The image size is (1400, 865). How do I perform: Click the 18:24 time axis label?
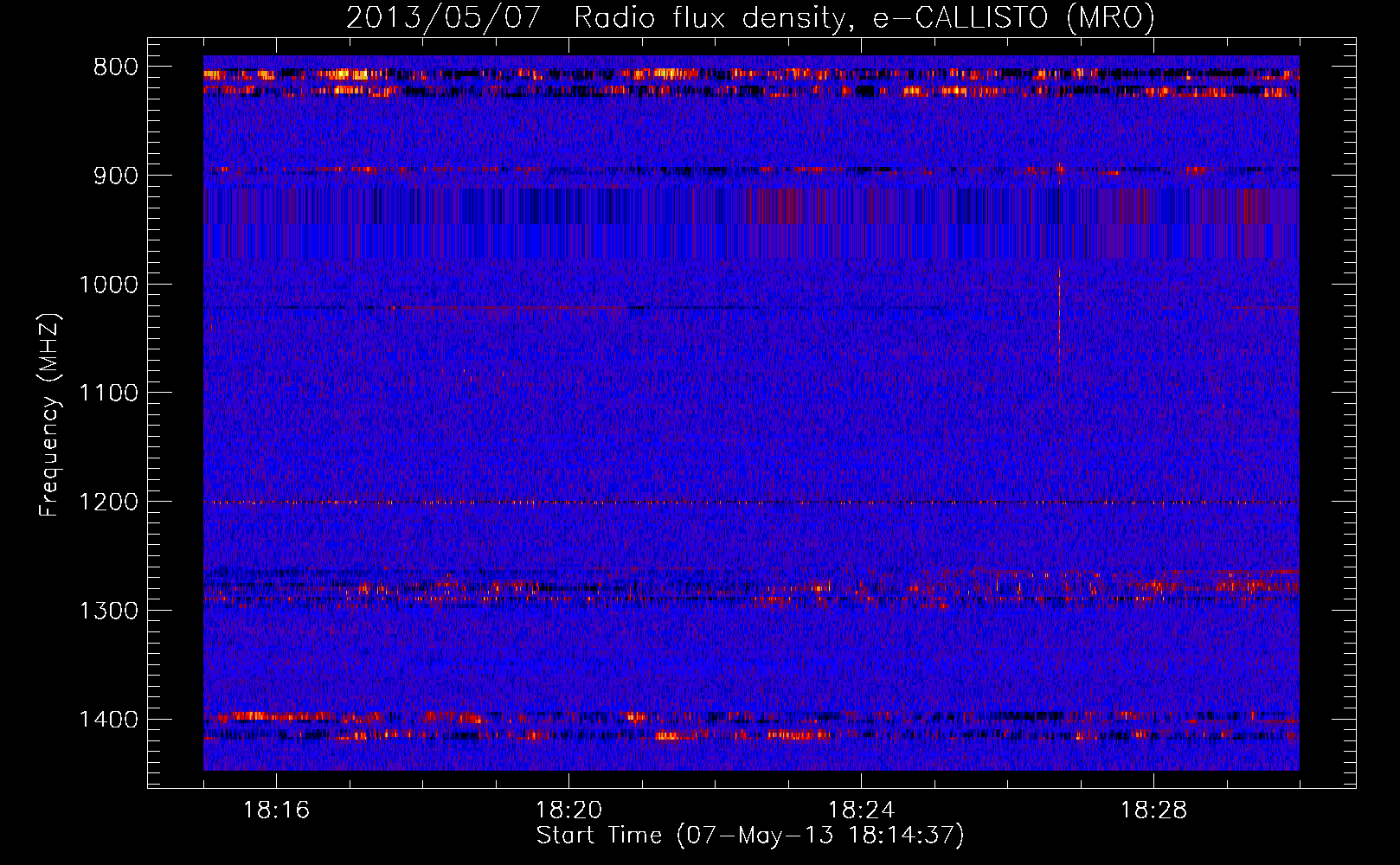click(861, 811)
